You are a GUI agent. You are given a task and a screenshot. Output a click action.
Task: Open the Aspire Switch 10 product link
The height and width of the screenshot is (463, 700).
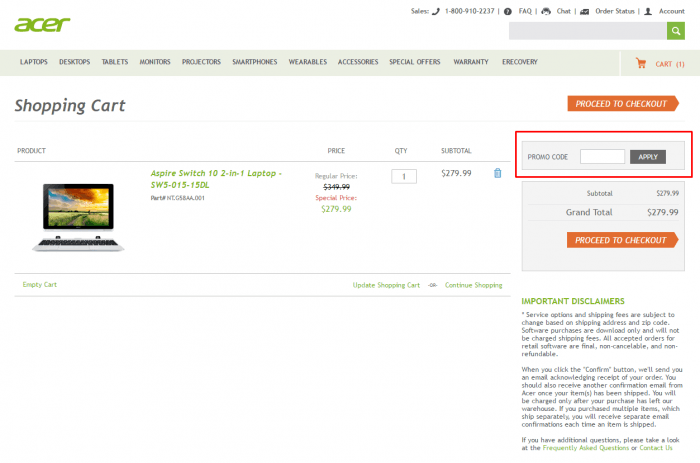(215, 178)
